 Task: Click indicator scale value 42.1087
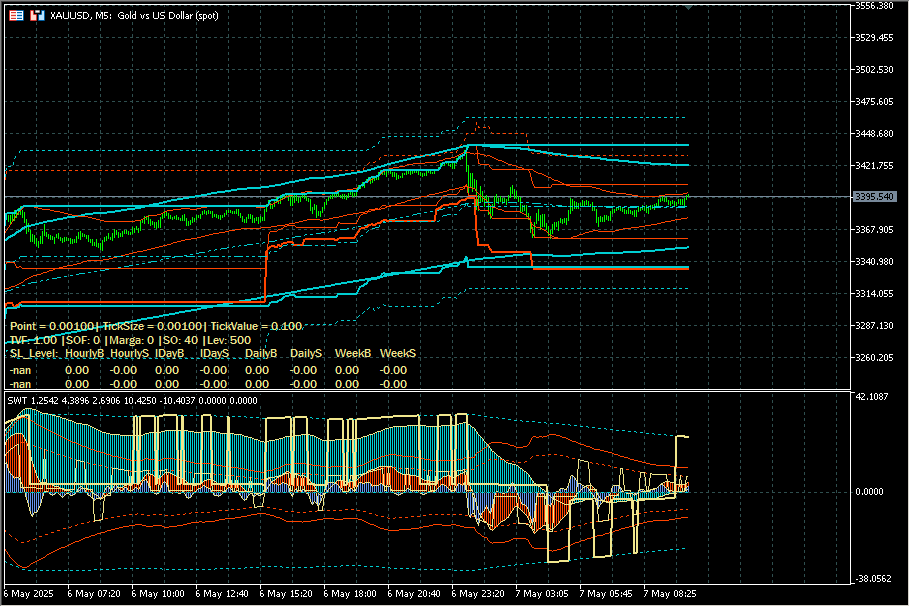(x=872, y=396)
